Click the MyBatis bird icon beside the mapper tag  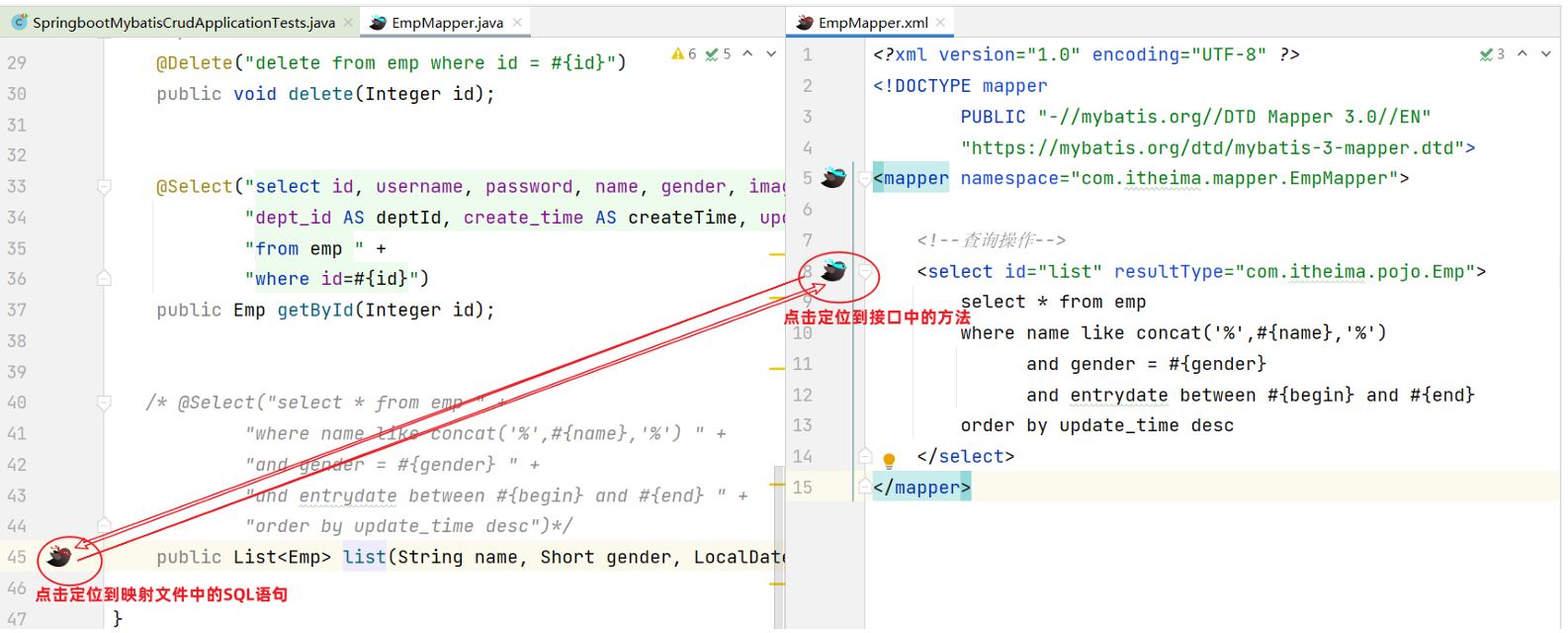point(834,177)
